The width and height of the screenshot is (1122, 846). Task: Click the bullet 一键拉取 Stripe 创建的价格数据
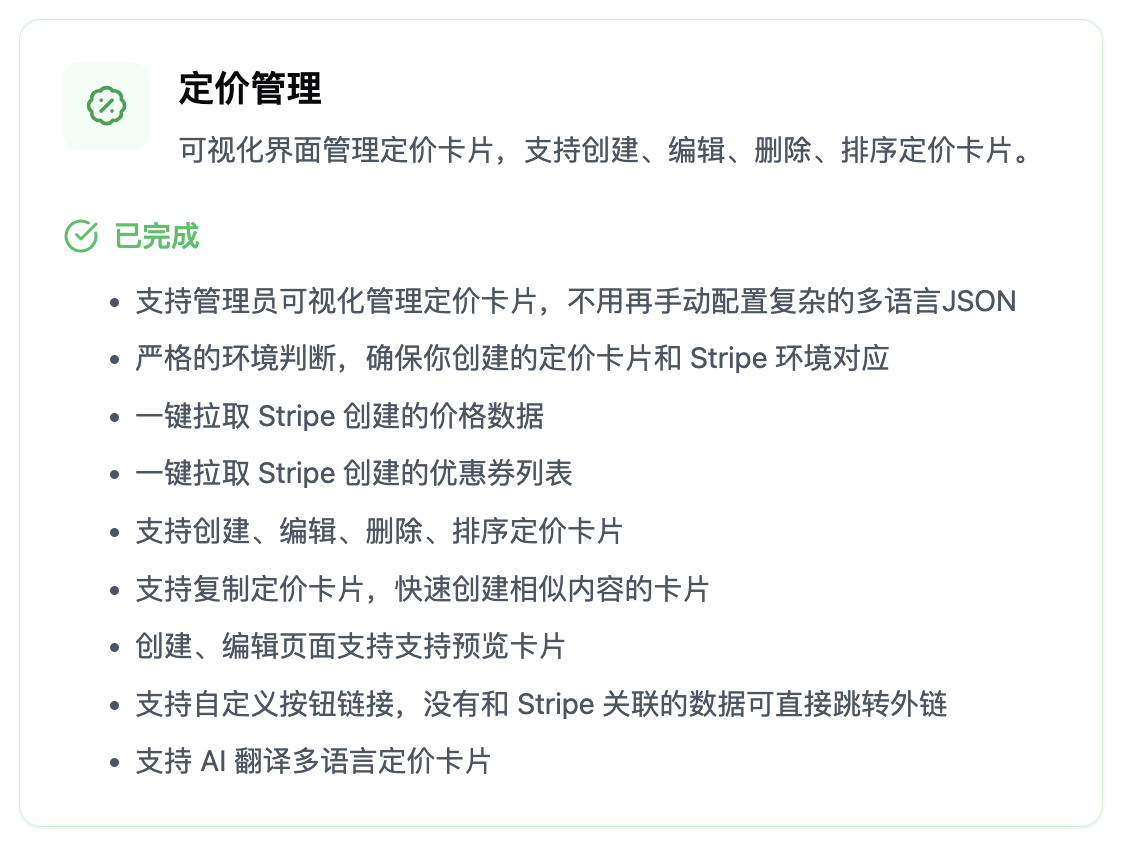(340, 417)
